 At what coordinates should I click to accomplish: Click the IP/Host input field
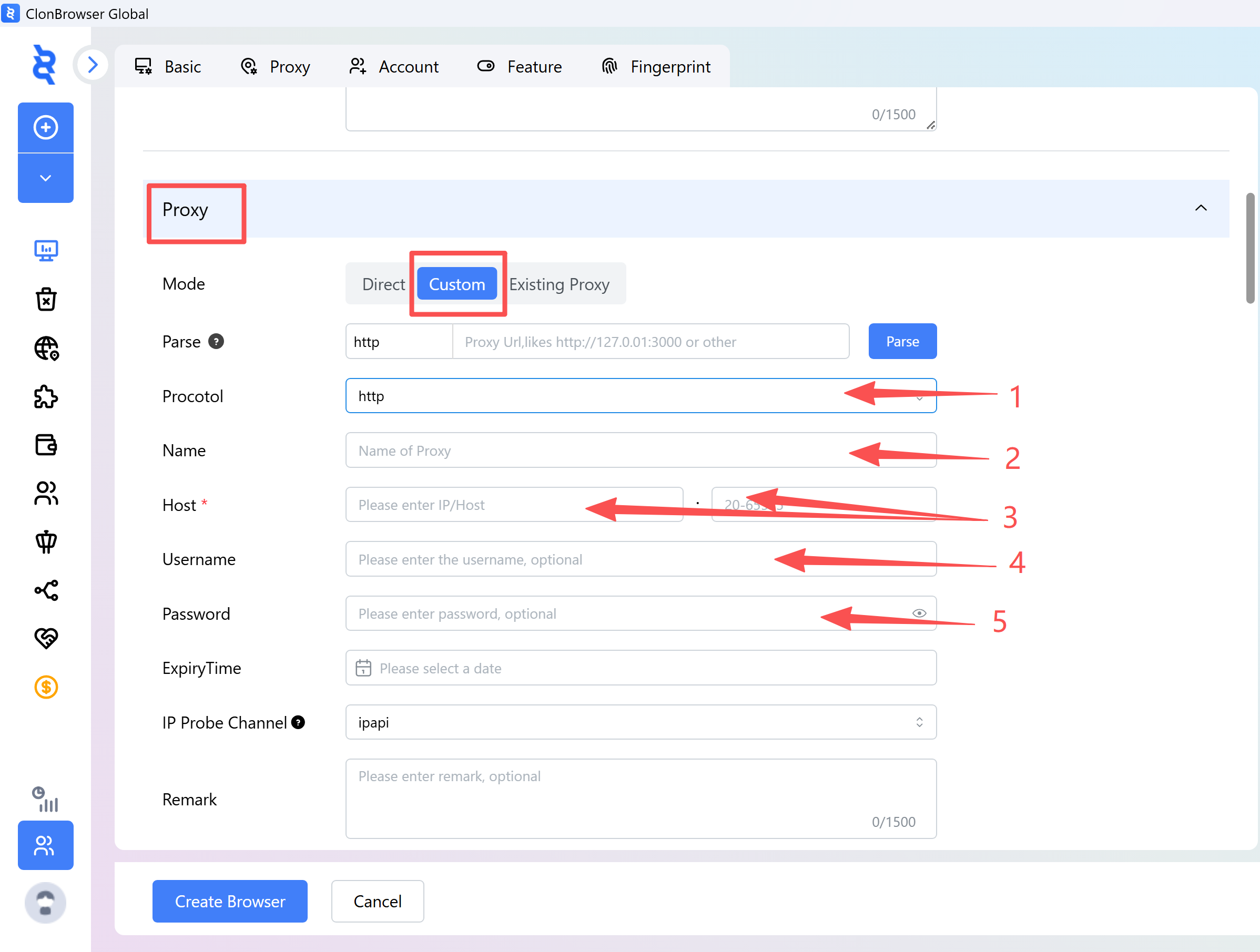point(514,505)
